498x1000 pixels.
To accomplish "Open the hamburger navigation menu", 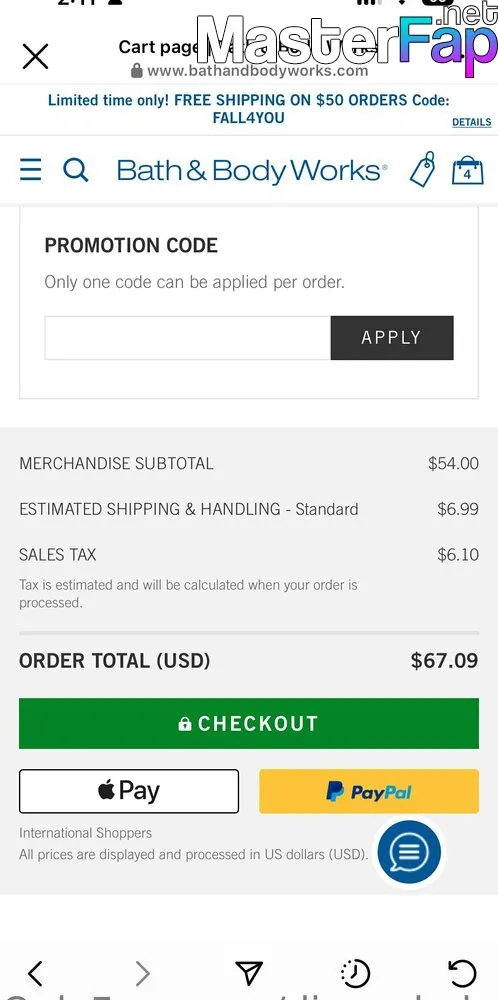I will pos(31,170).
